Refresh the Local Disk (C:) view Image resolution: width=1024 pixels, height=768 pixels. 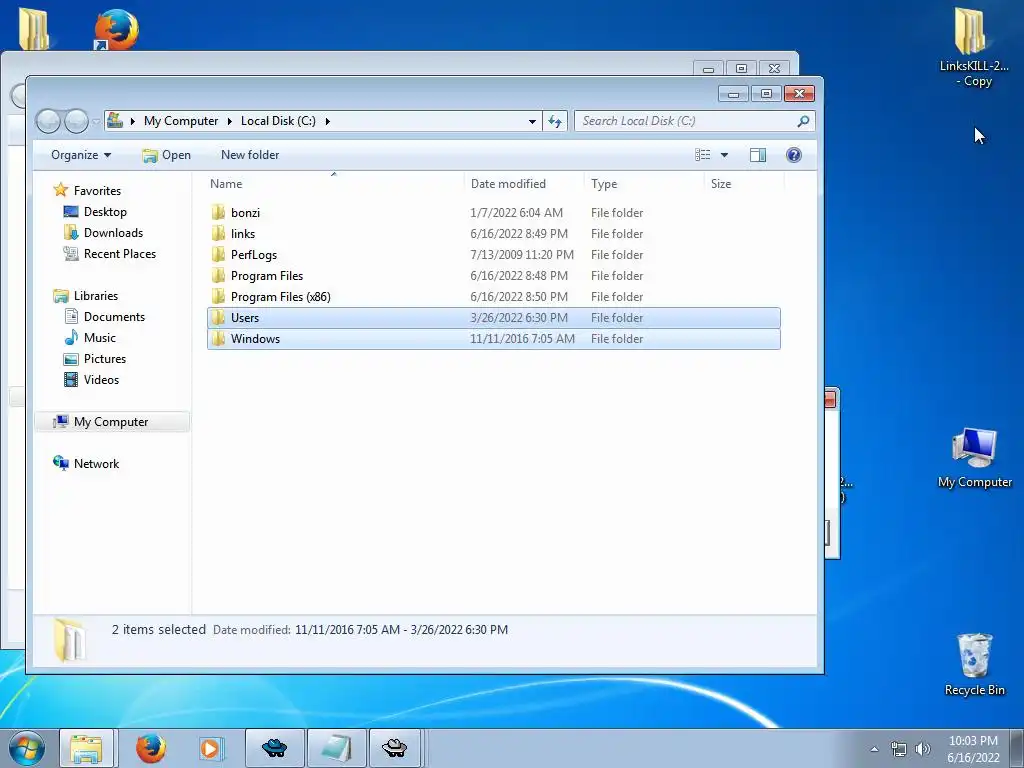(x=554, y=121)
